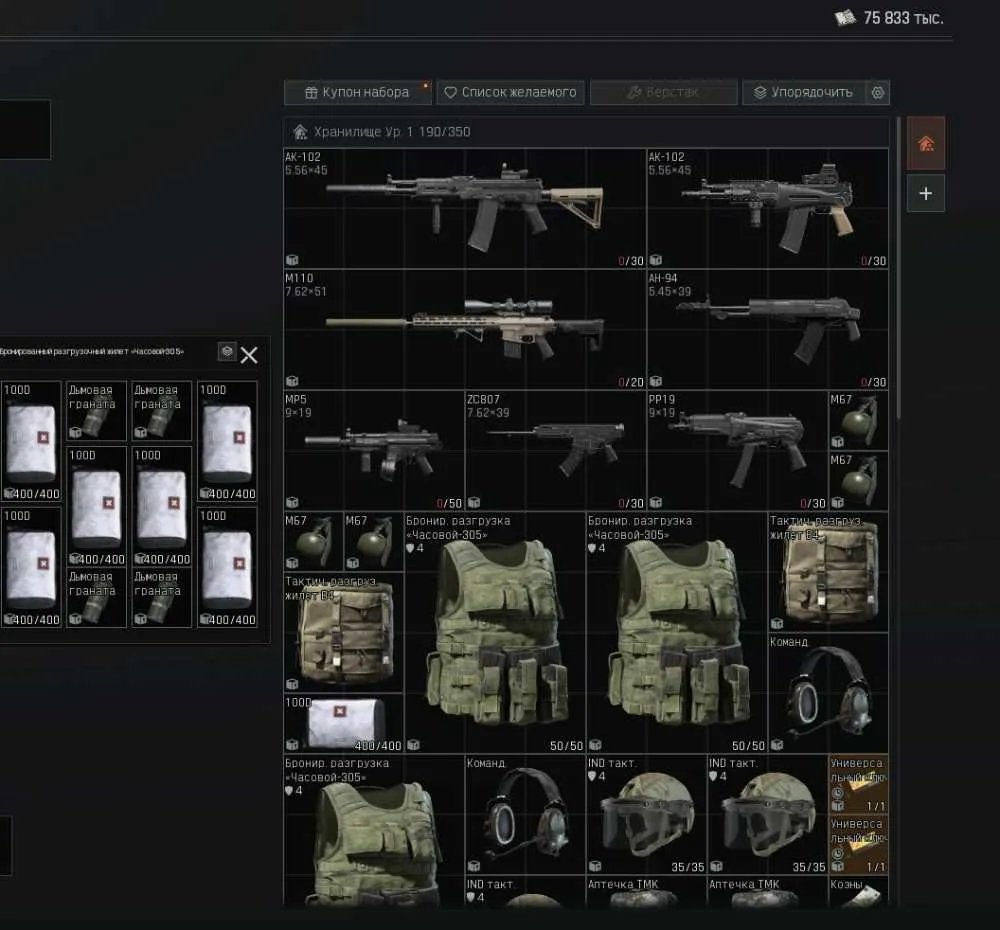
Task: Select the AK-102 with tan stock
Action: click(465, 209)
